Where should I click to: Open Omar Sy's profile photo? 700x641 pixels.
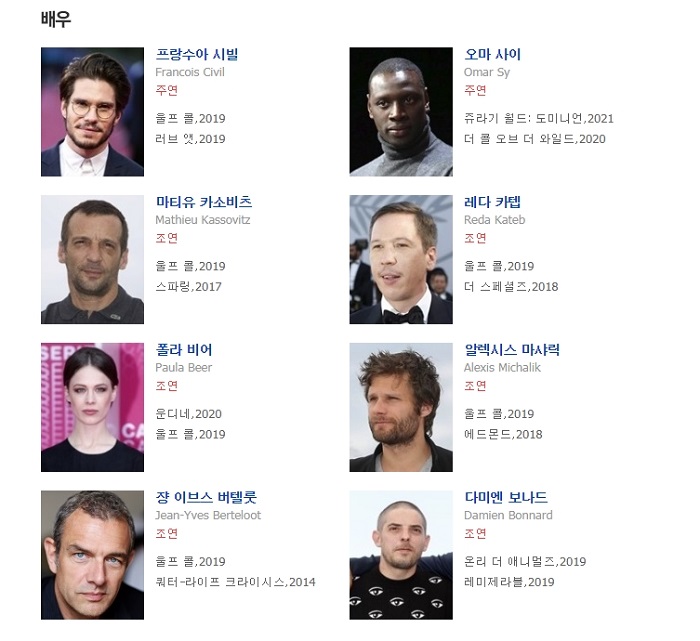click(x=401, y=112)
